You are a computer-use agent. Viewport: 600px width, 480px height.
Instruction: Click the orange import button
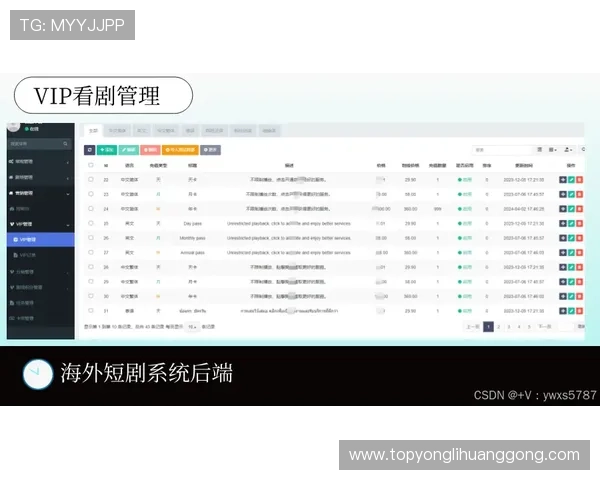(180, 150)
